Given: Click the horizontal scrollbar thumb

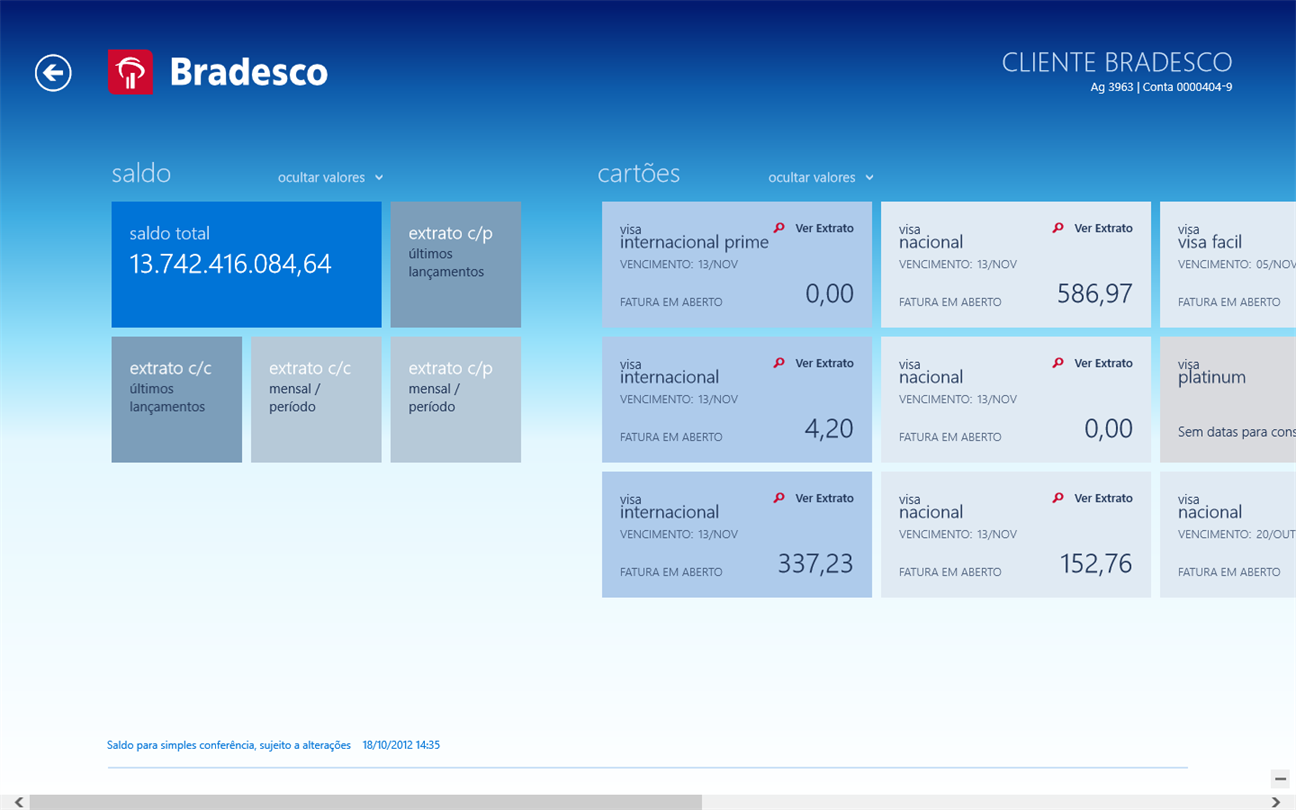Looking at the screenshot, I should coord(366,802).
